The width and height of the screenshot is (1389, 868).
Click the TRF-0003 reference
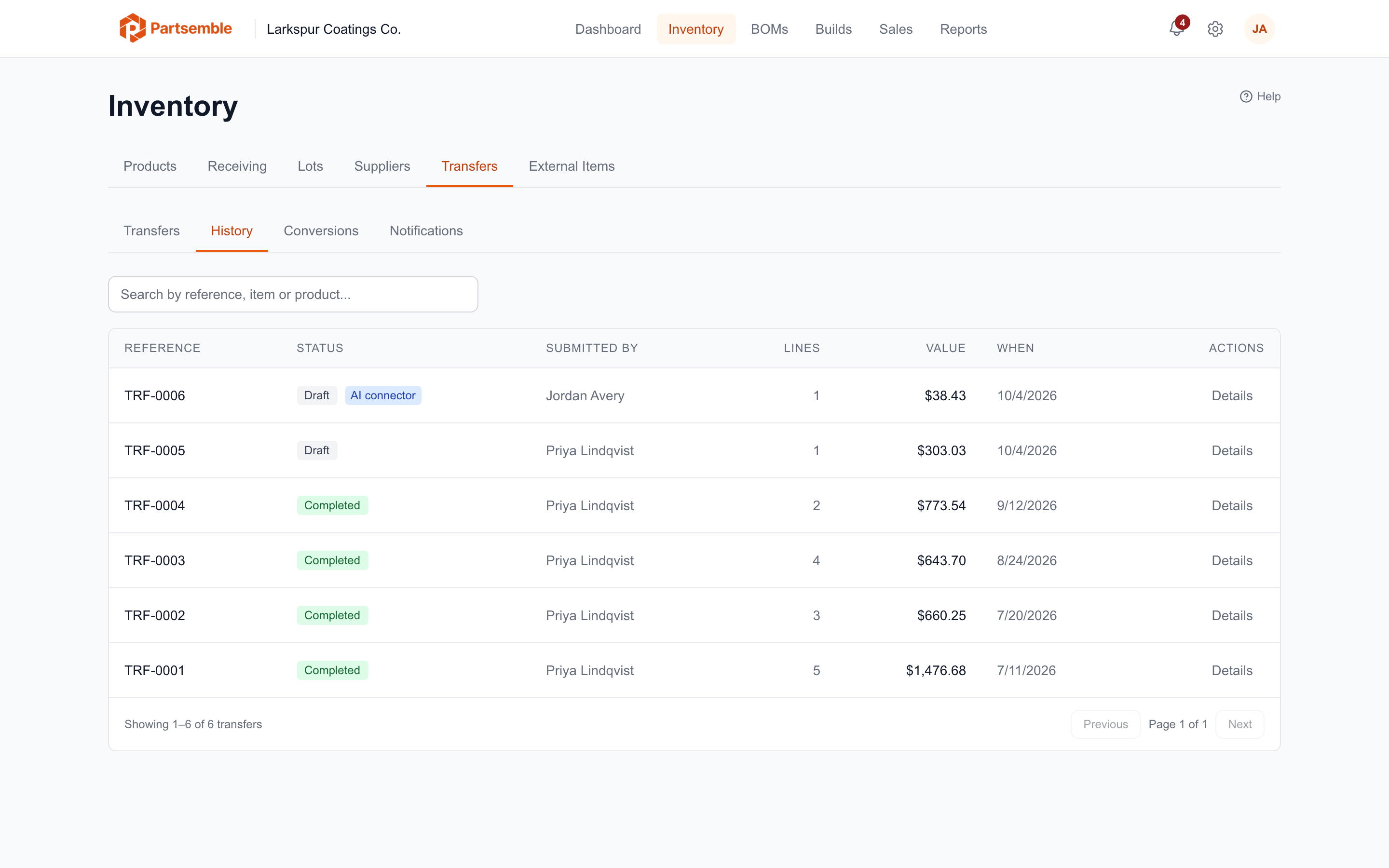pyautogui.click(x=155, y=560)
